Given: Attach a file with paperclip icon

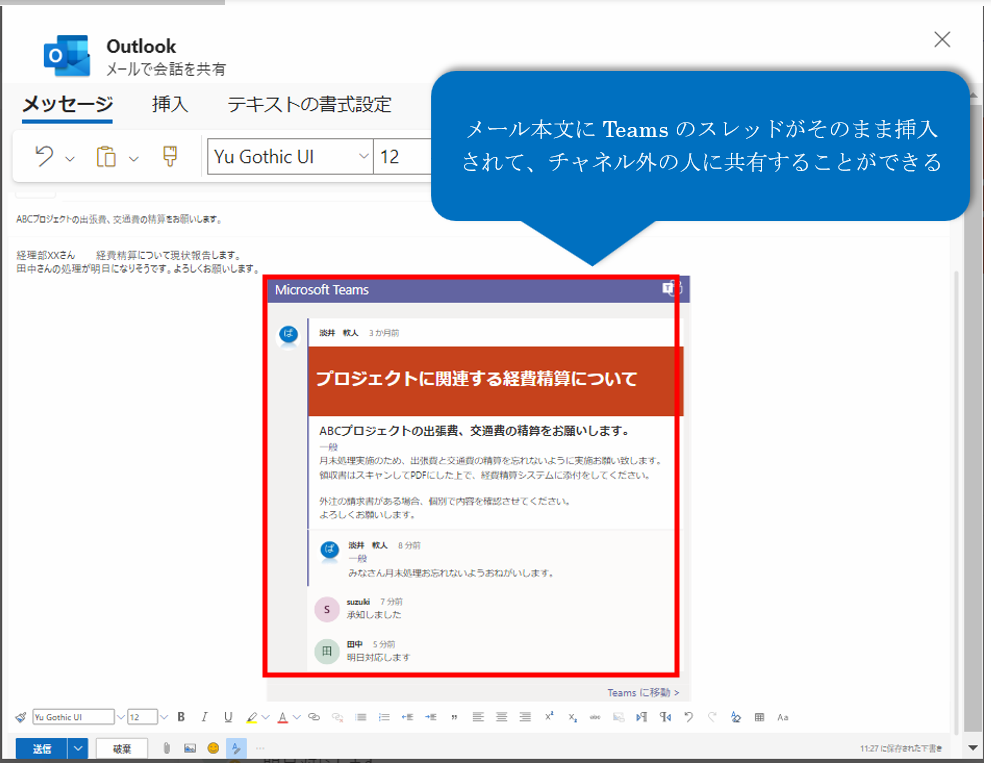Looking at the screenshot, I should coord(166,748).
